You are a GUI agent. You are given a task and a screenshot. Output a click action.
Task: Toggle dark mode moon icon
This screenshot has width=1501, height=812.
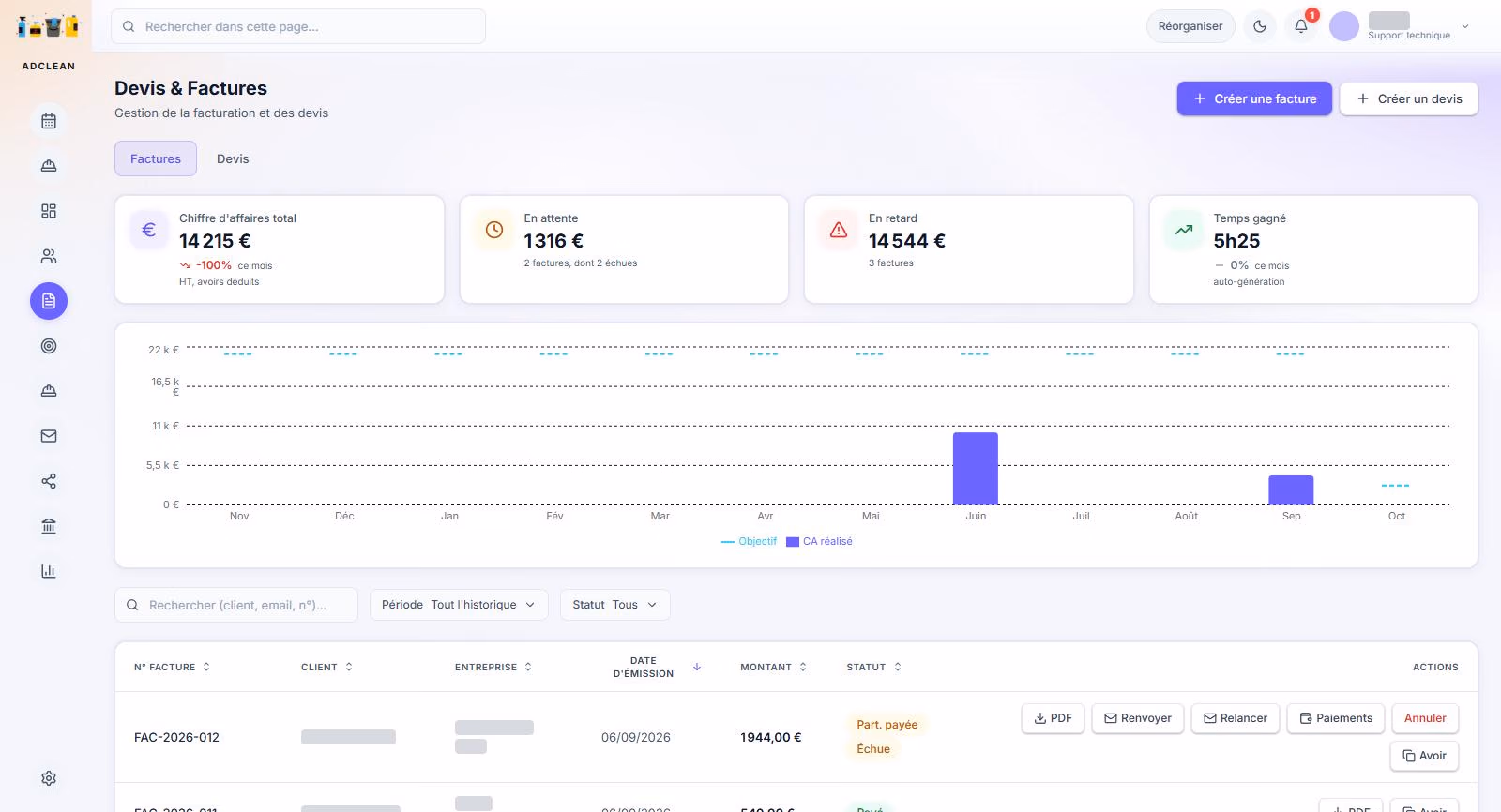1260,26
